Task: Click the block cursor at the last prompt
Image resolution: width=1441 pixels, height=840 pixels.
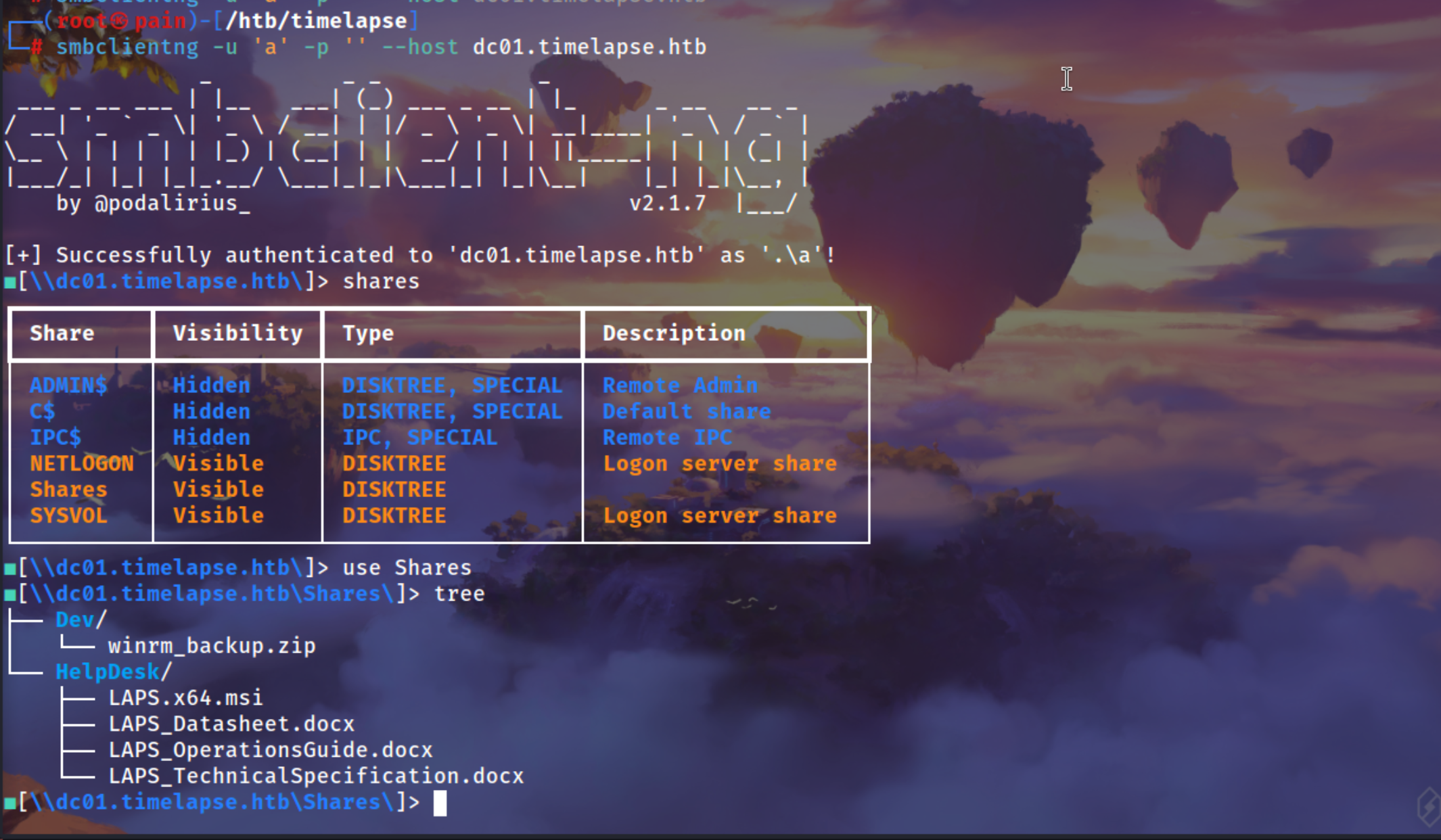Action: click(440, 803)
